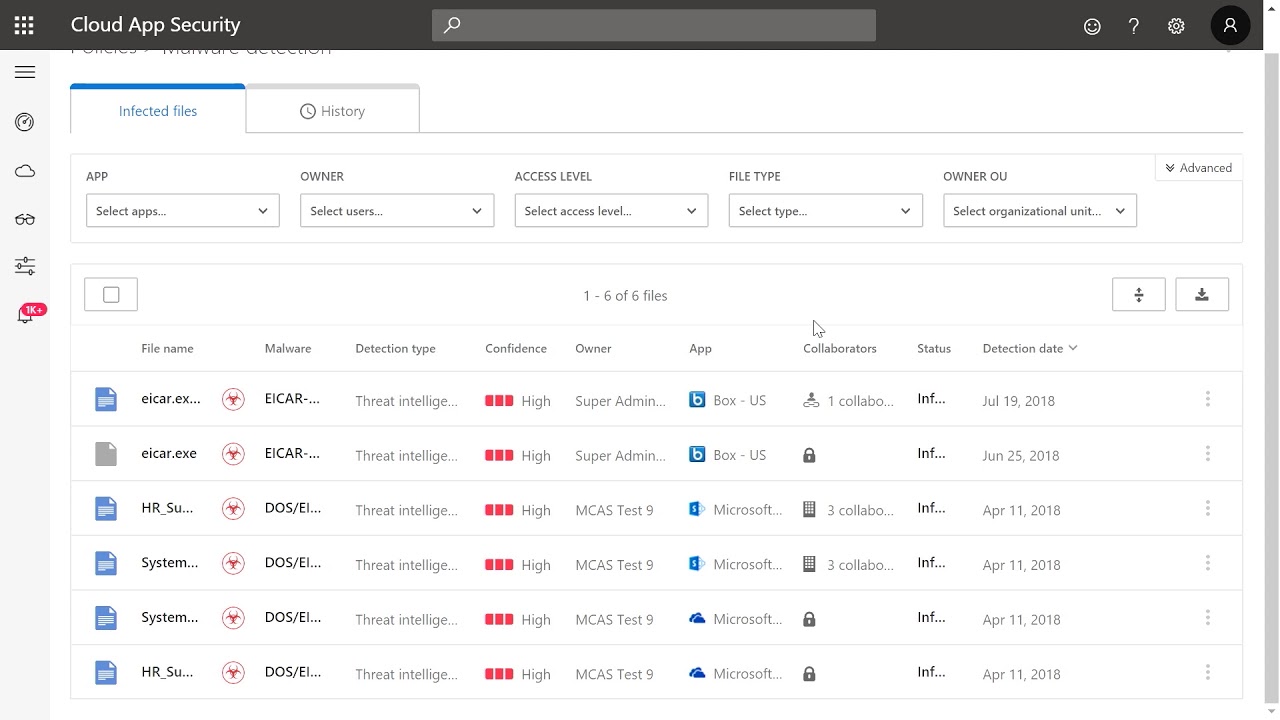Open the Select organizational unit dropdown
Screen dimensions: 1280x720
coord(1040,211)
